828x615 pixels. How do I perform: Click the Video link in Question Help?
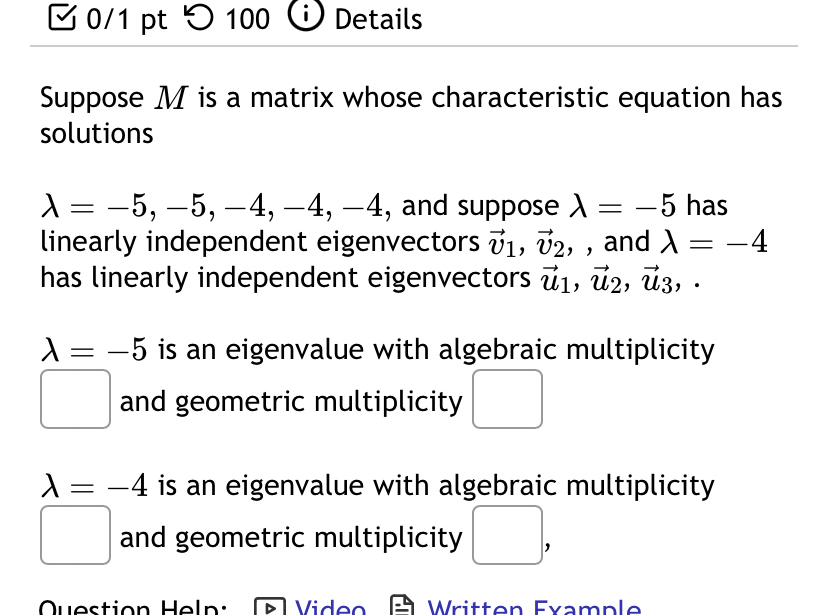329,607
